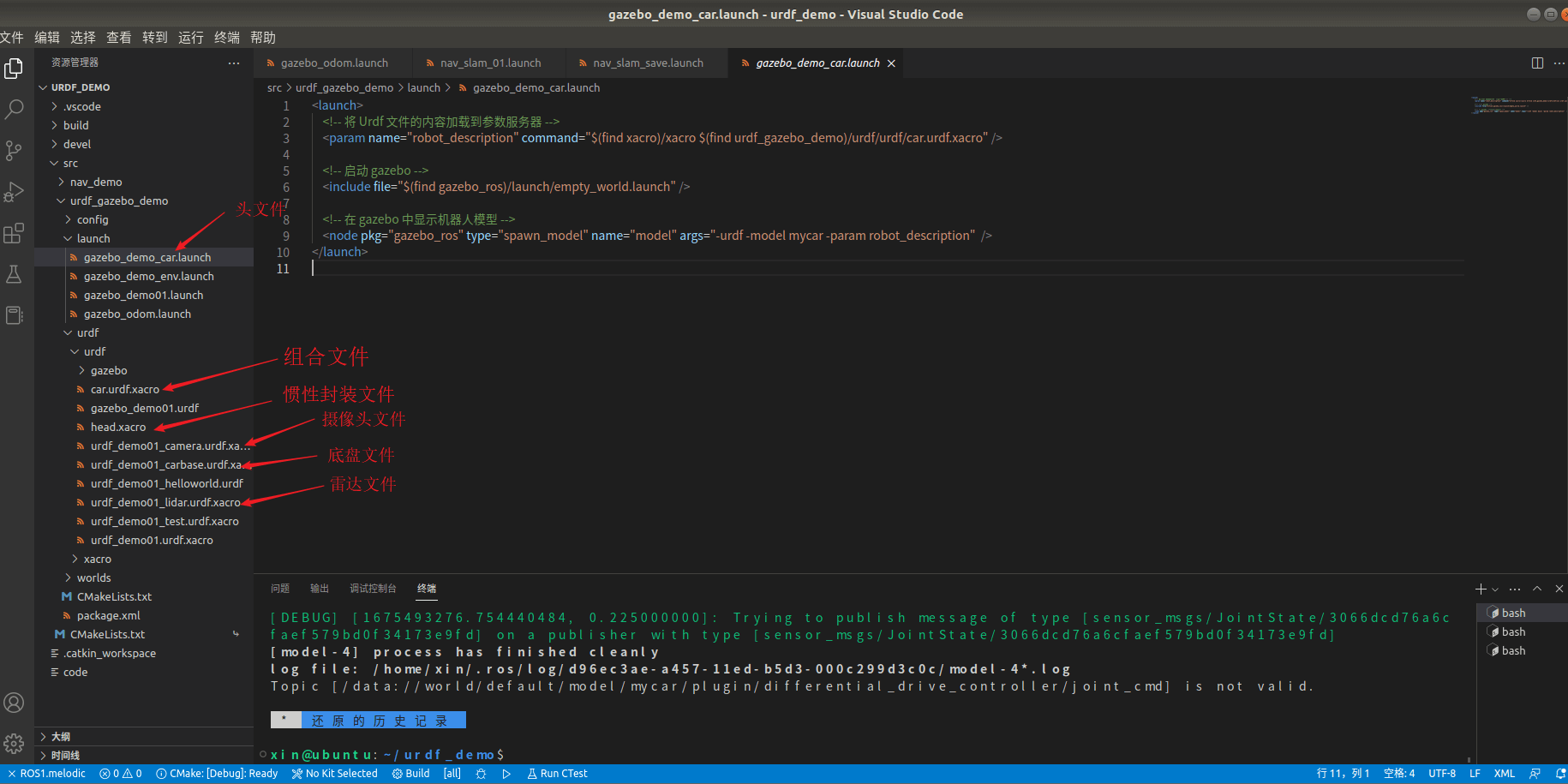Open the Manage gear icon
Screen dimensions: 1568x784
pyautogui.click(x=14, y=744)
